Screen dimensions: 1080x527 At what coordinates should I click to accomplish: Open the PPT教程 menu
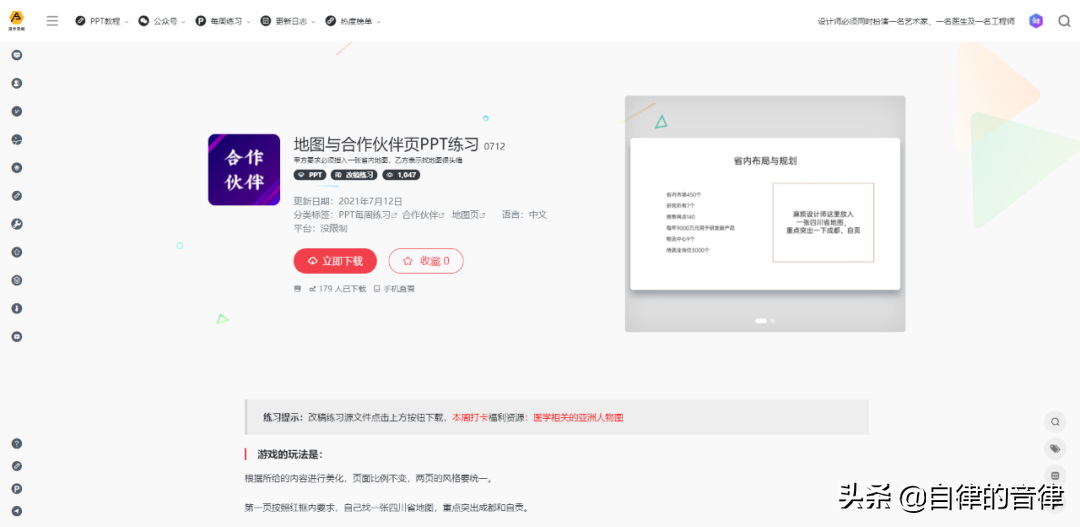[x=102, y=21]
